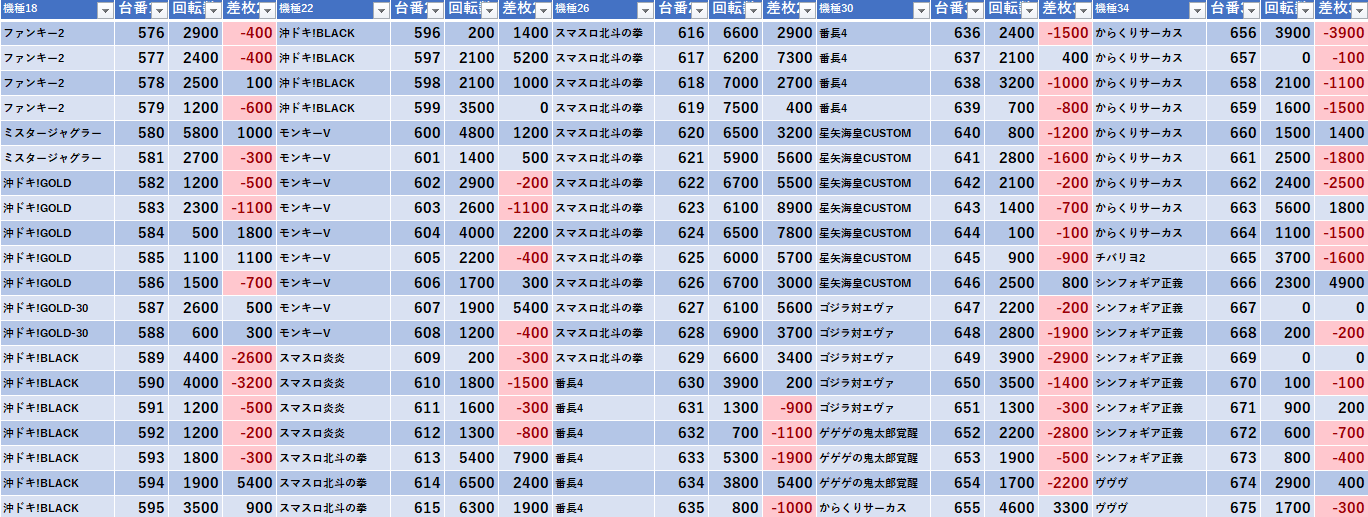1368x517 pixels.
Task: Select the 番長4 cell in row 630
Action: coord(603,383)
